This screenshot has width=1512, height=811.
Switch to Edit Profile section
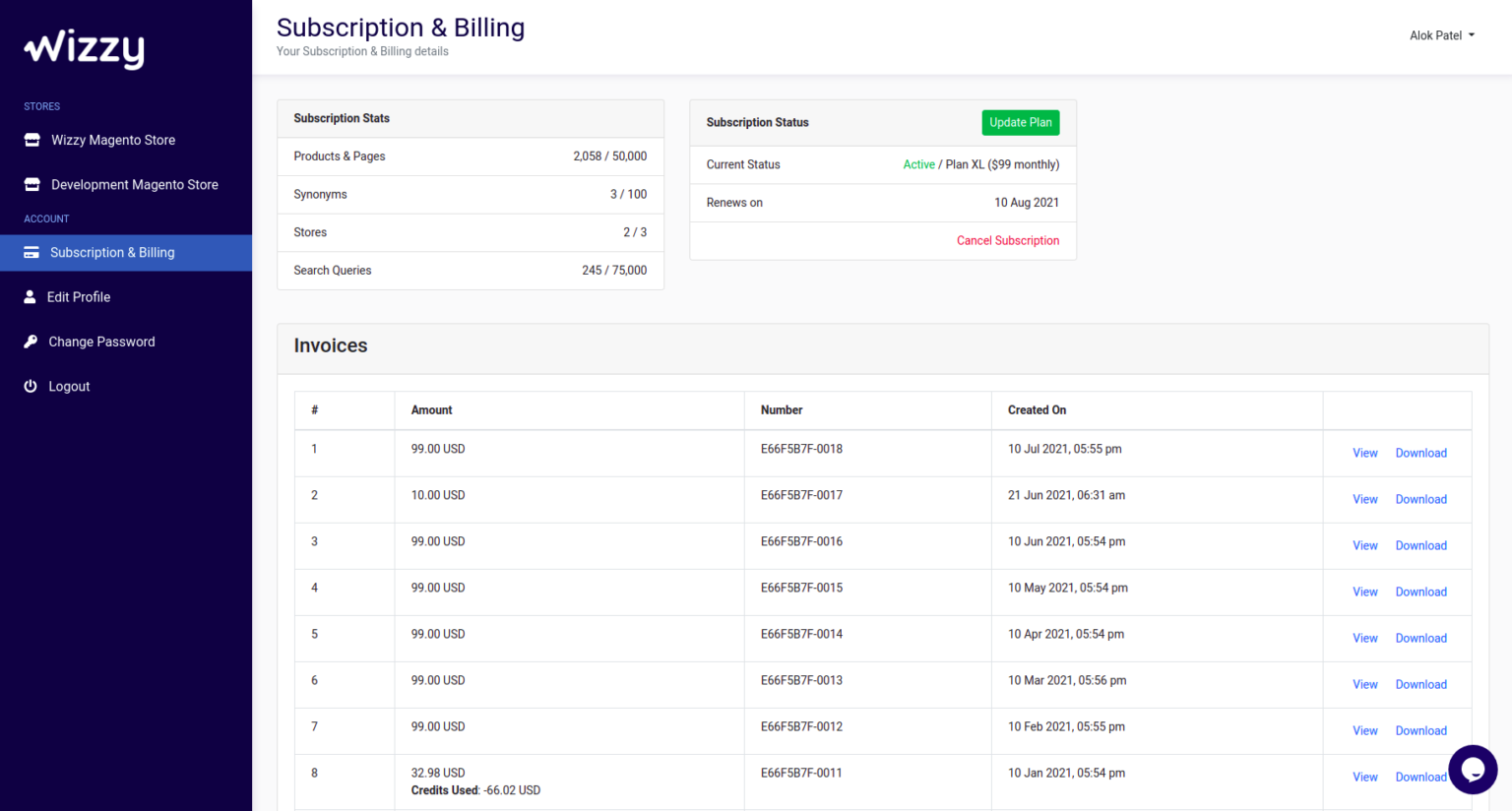[x=79, y=296]
